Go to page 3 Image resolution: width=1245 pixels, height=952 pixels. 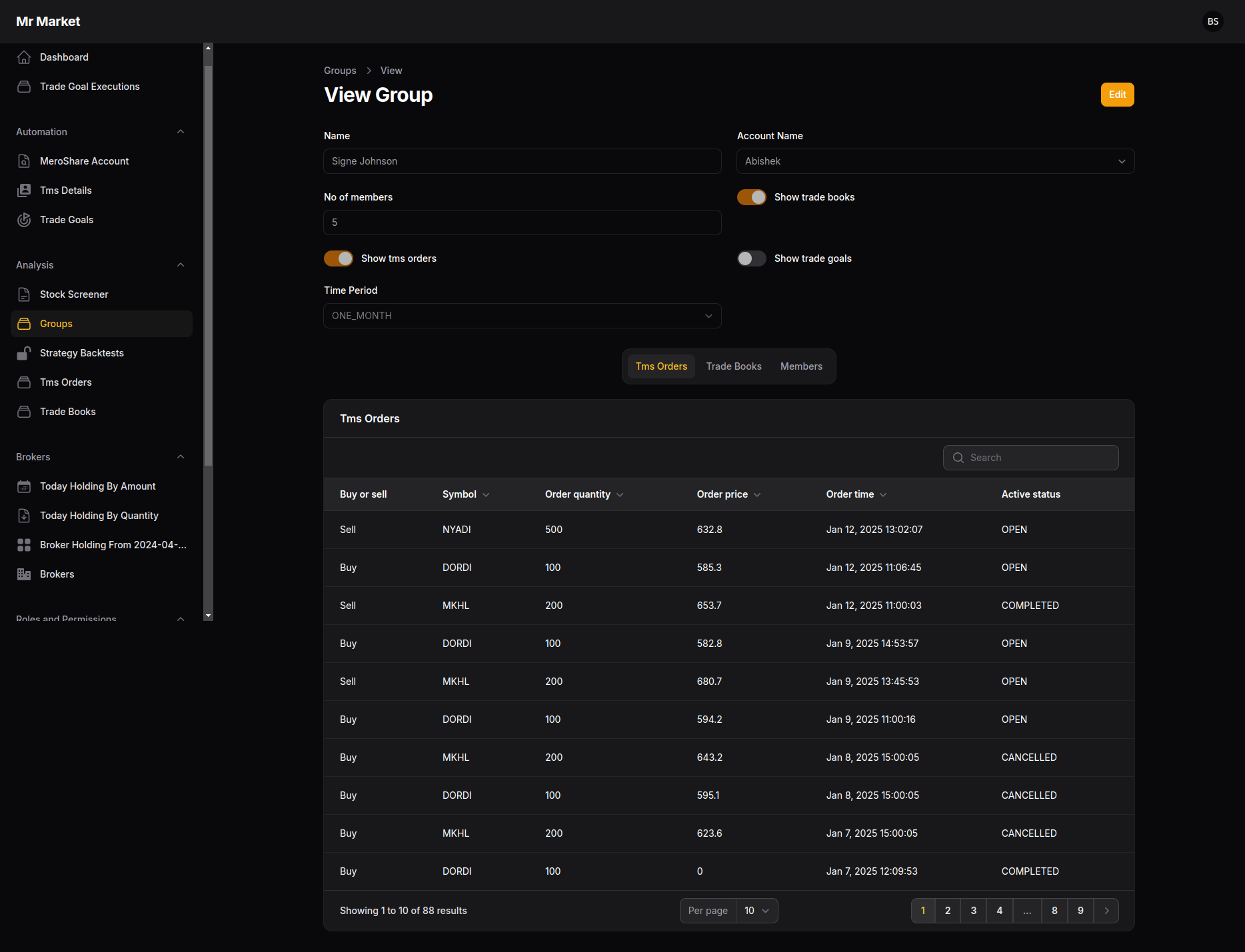[x=974, y=911]
